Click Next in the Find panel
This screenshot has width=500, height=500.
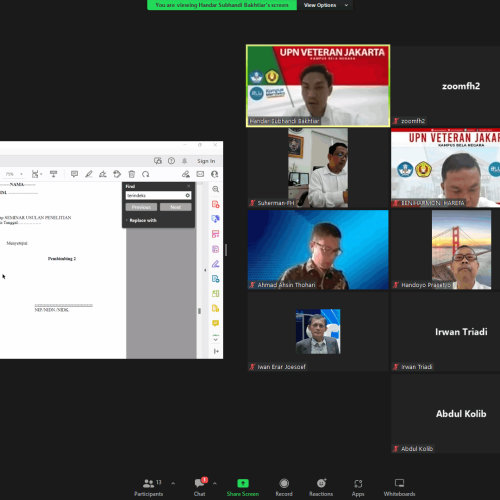coord(176,207)
